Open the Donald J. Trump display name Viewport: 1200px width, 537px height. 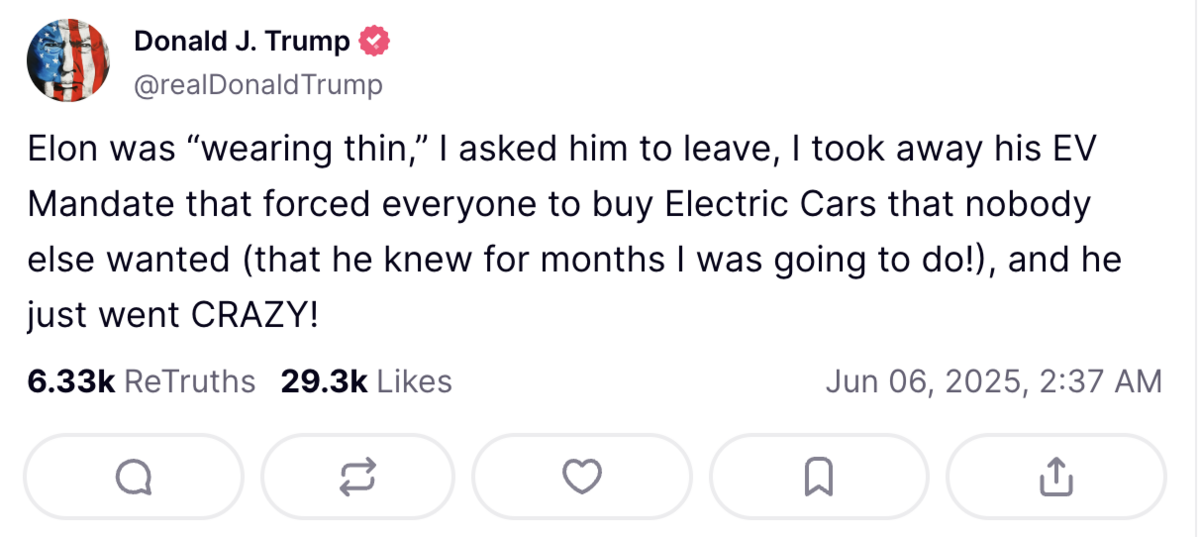(x=242, y=42)
